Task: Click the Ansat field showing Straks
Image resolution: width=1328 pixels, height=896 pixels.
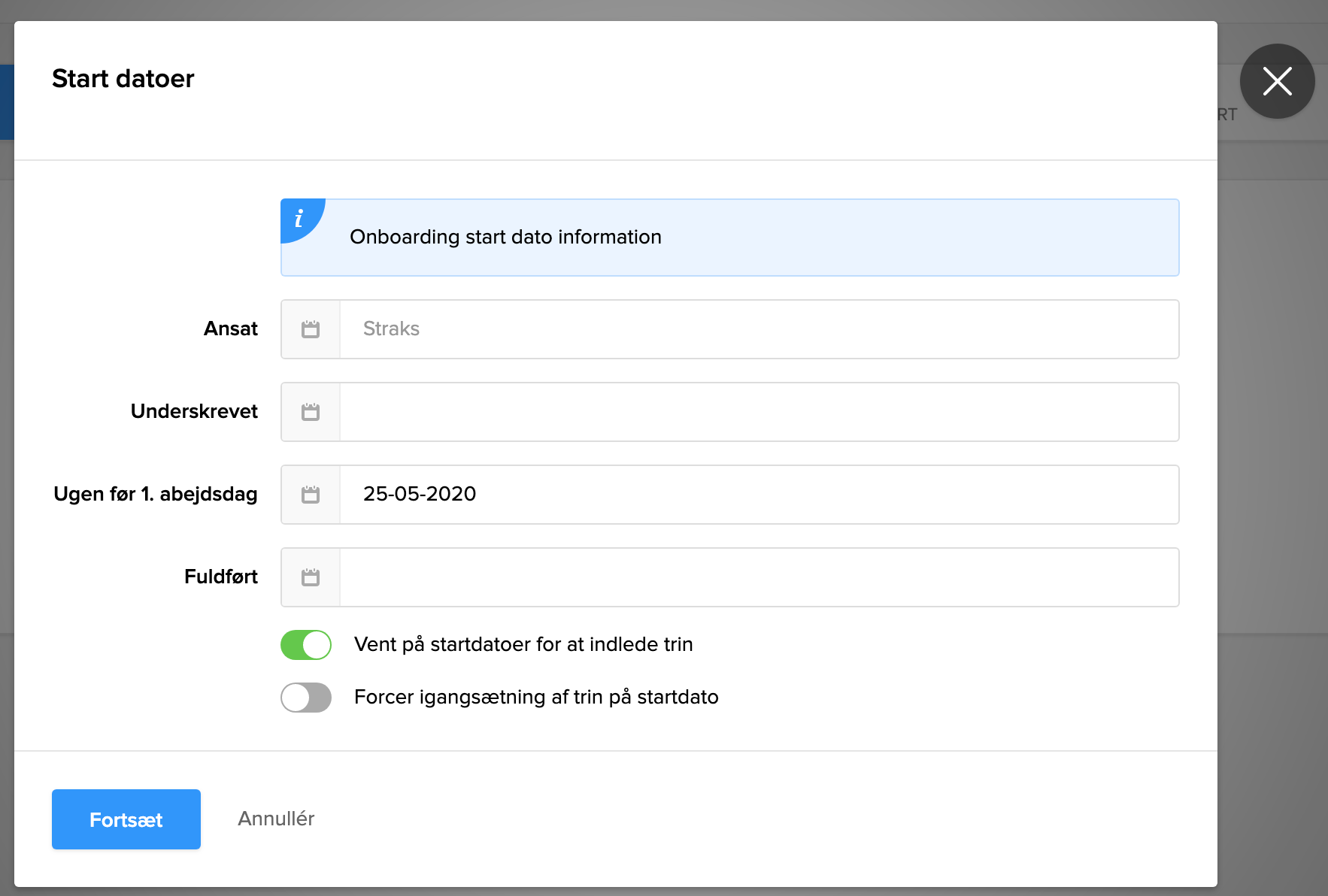Action: coord(758,329)
